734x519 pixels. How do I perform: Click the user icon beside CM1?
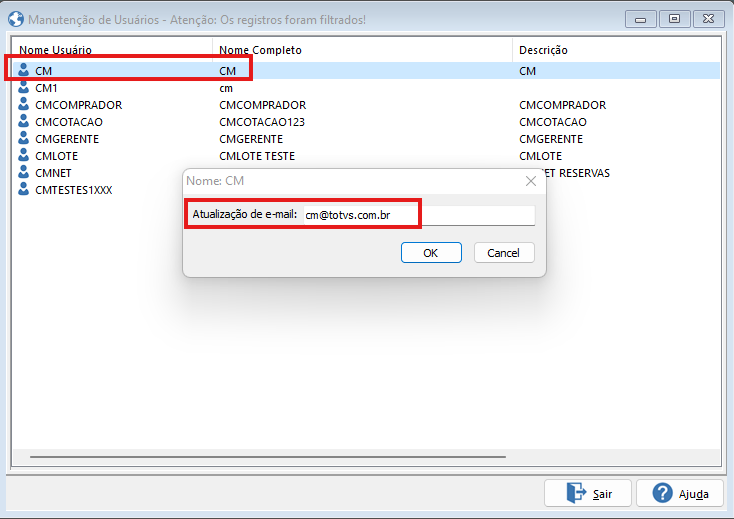23,88
